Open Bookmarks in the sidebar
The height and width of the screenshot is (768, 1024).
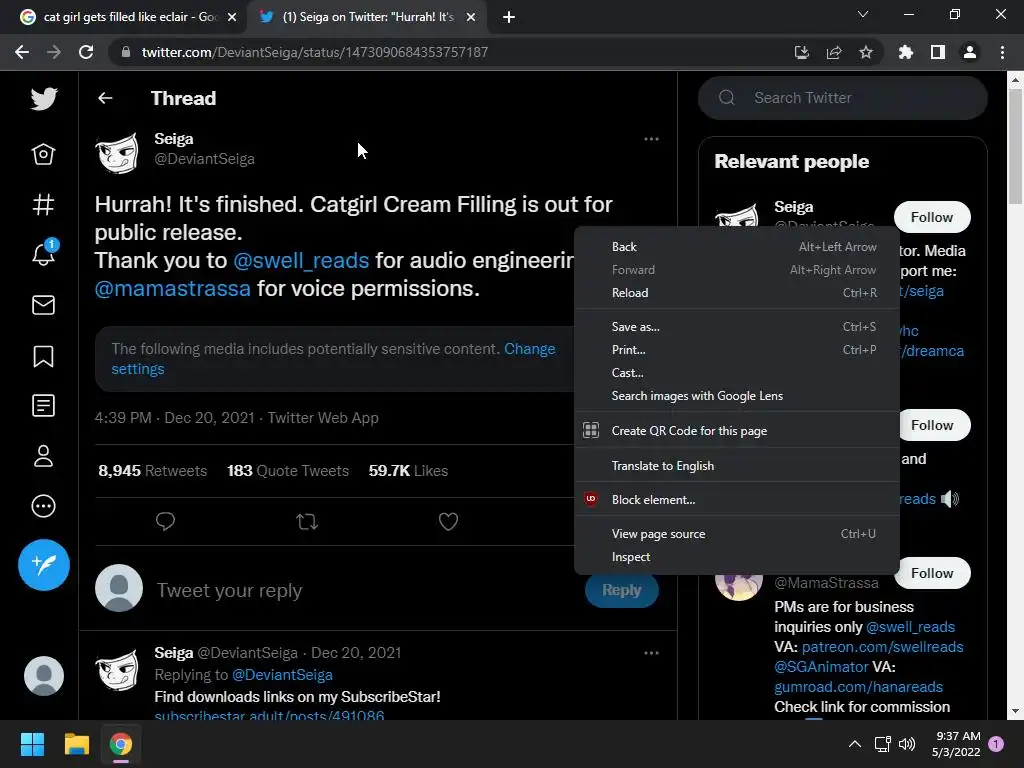[44, 356]
